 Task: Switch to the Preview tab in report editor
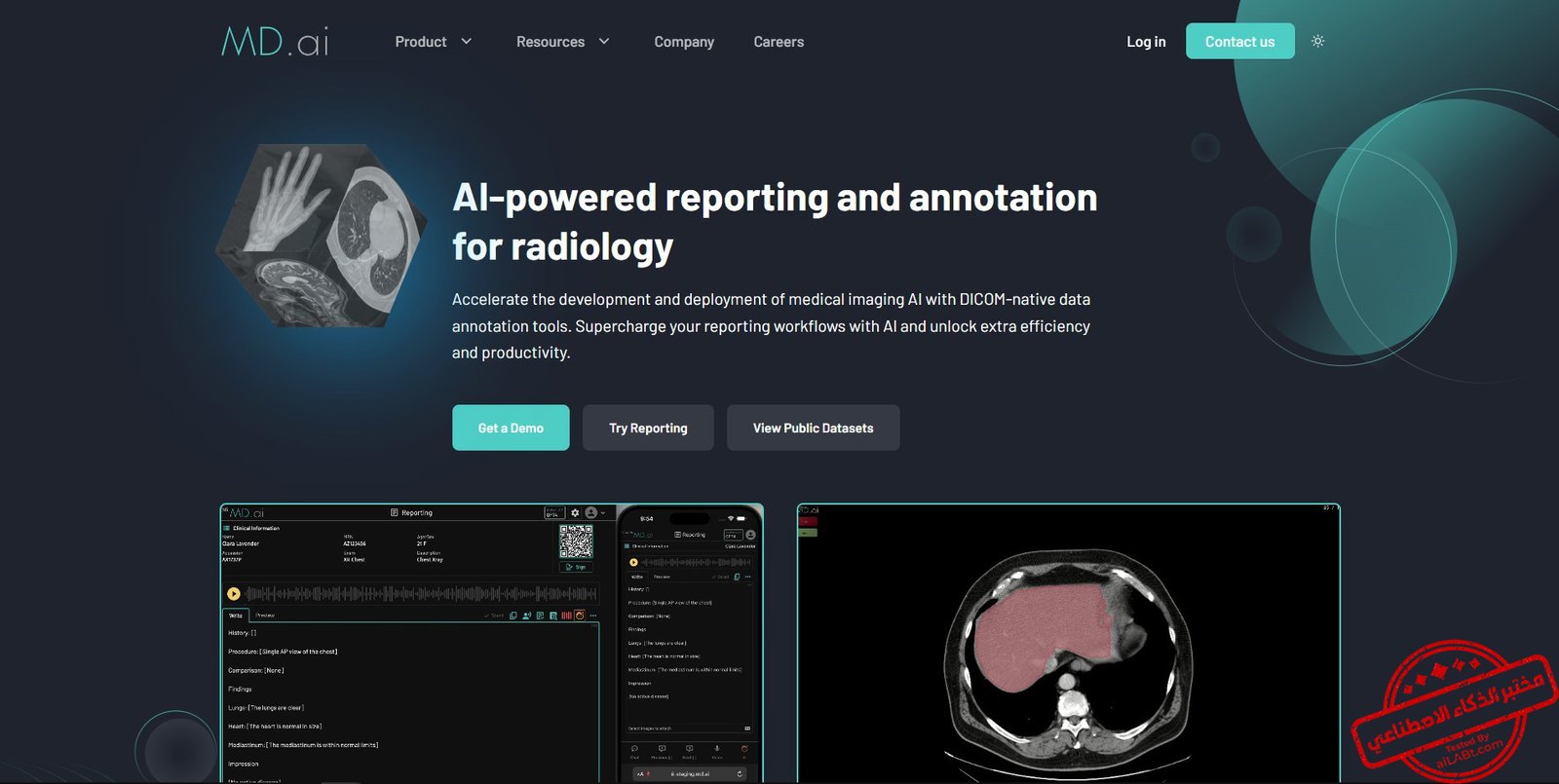[265, 616]
